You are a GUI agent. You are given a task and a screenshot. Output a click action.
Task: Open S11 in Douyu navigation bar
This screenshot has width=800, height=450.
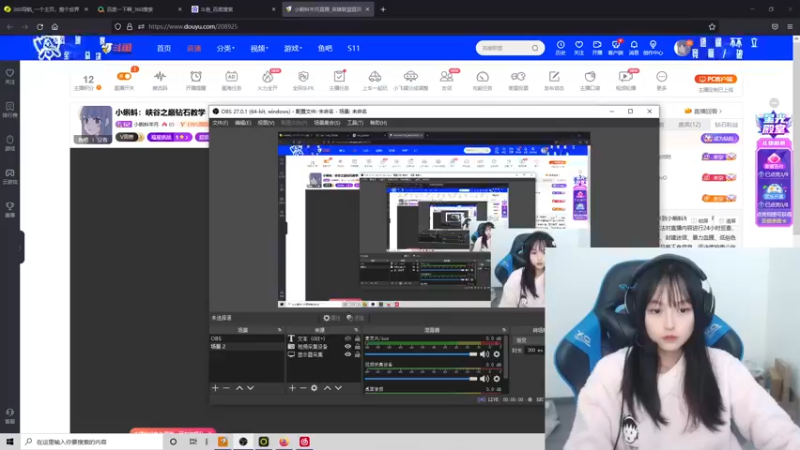point(354,48)
